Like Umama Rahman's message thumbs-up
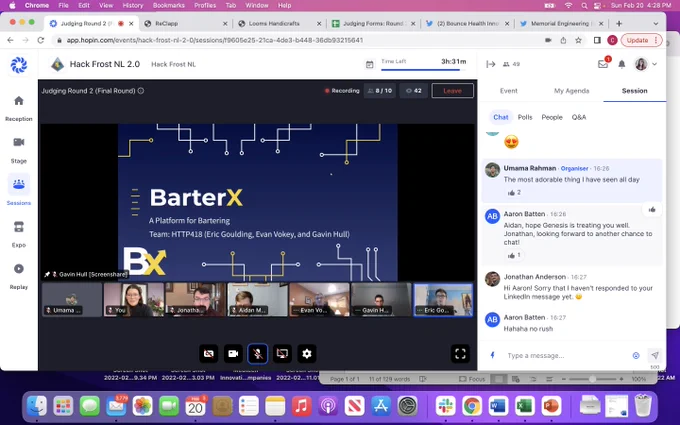Image resolution: width=680 pixels, height=425 pixels. pyautogui.click(x=514, y=193)
